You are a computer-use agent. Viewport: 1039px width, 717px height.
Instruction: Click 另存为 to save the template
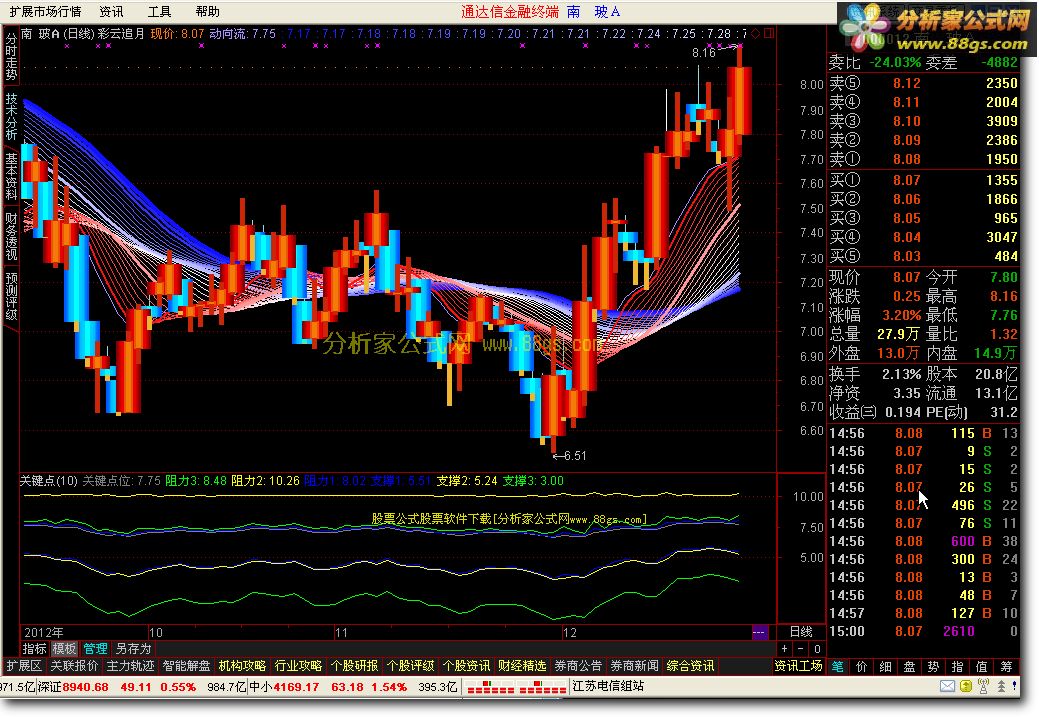[x=133, y=649]
